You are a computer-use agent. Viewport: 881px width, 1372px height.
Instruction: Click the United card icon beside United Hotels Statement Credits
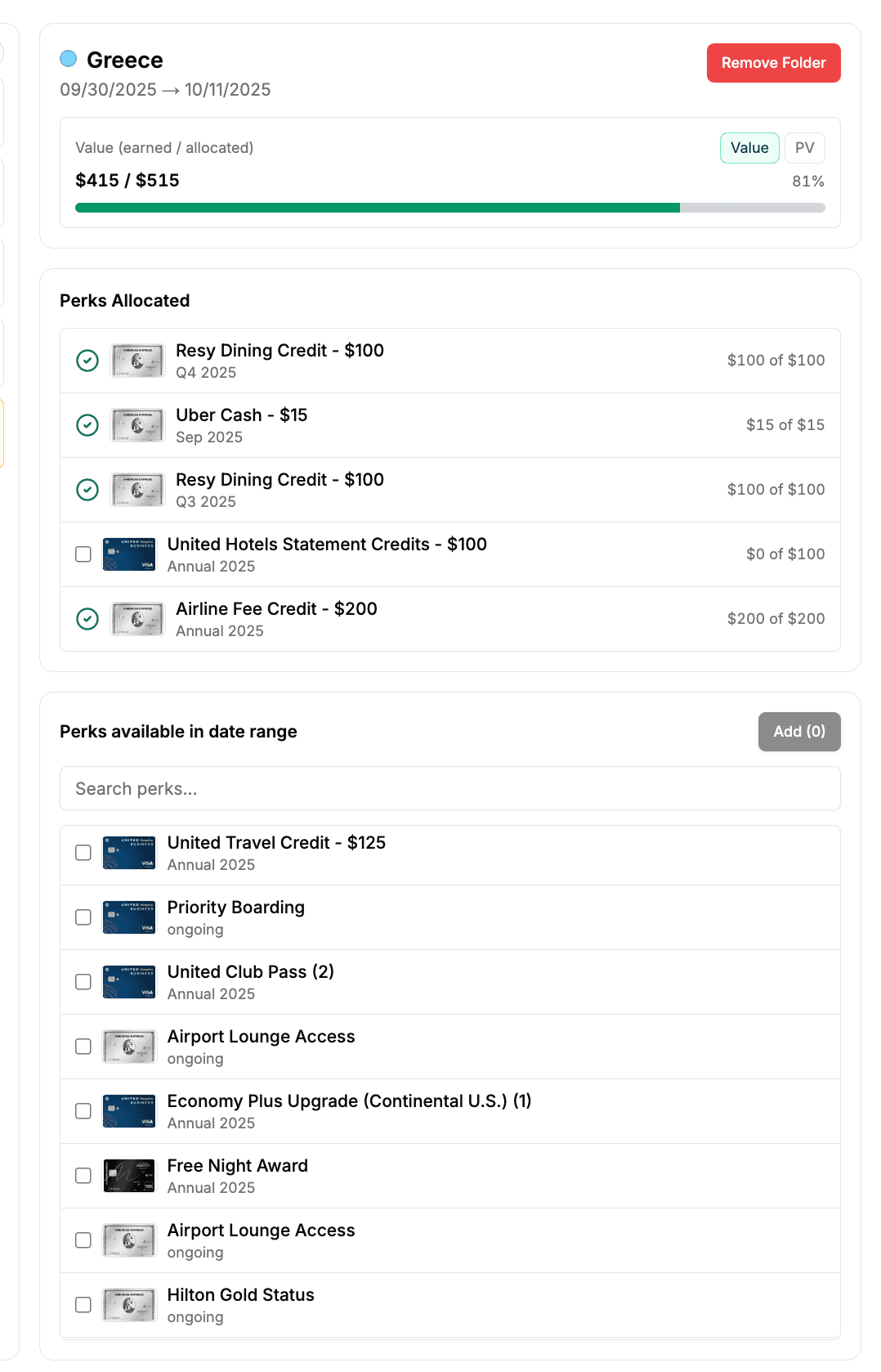coord(128,554)
